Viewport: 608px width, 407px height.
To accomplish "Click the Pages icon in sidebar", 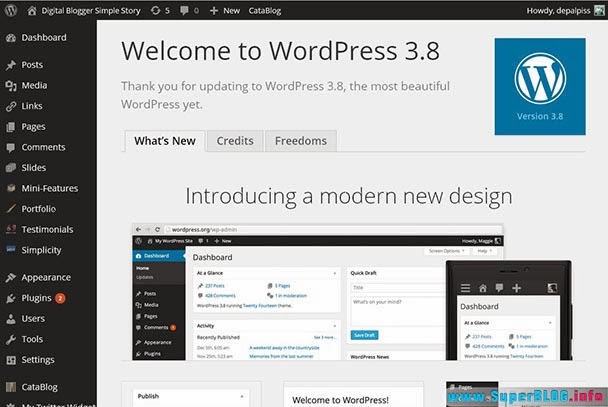I will (x=11, y=127).
